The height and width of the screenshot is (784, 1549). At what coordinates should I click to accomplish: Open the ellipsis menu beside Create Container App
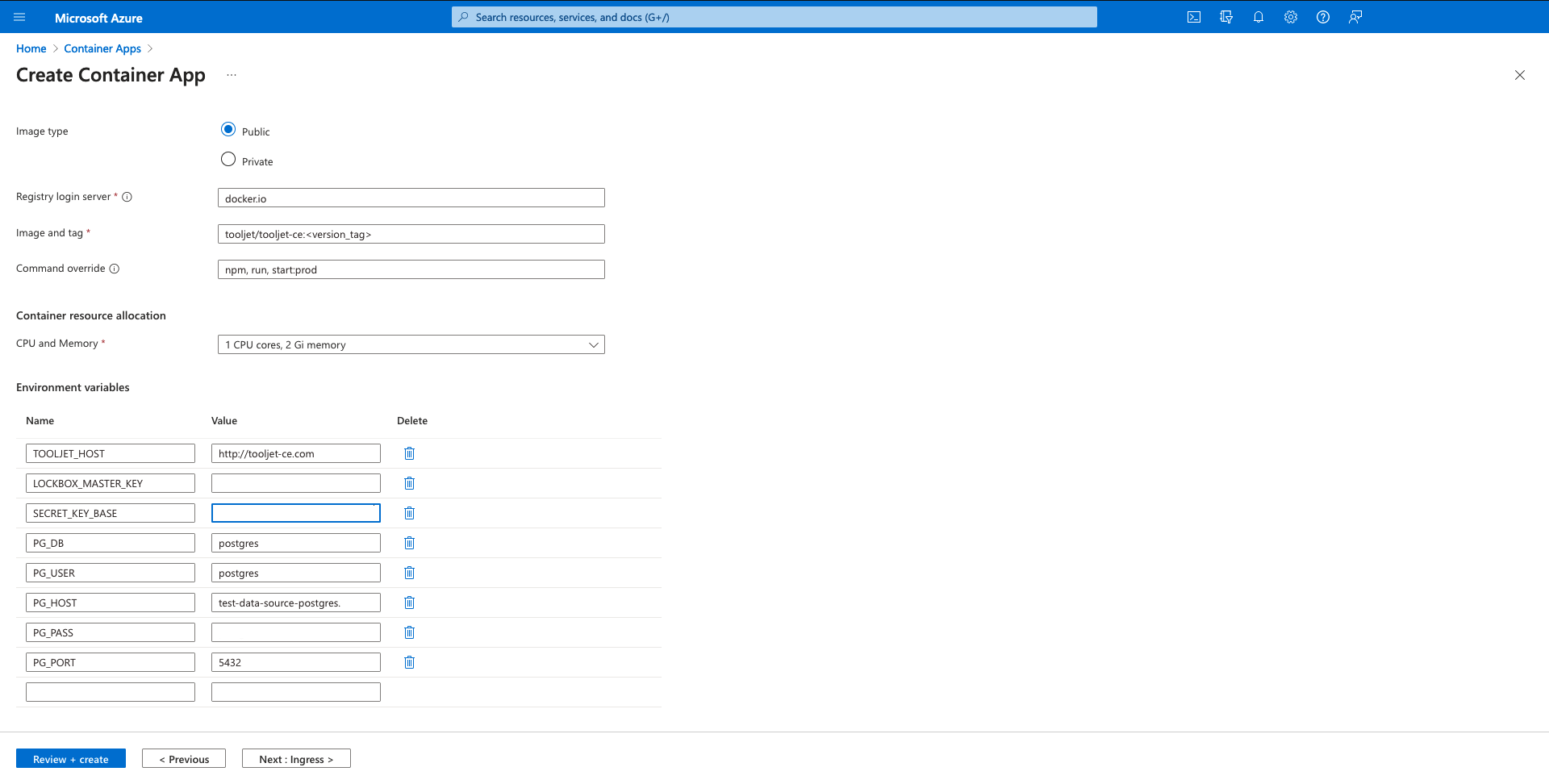pos(232,75)
